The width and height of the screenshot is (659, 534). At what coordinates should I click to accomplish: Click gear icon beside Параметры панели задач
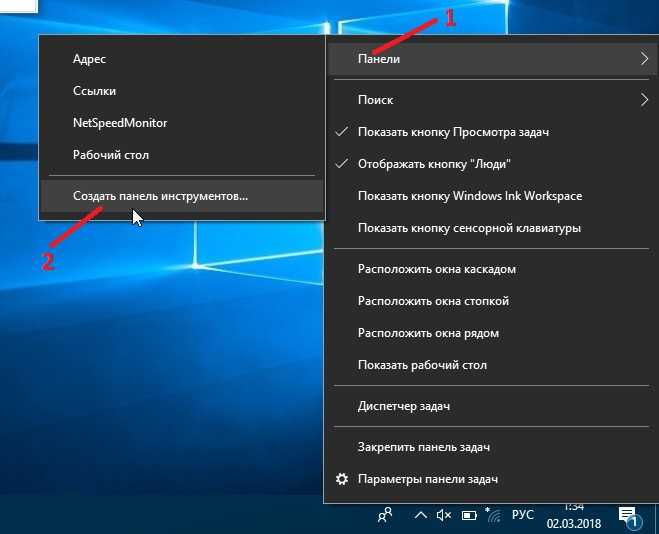pyautogui.click(x=342, y=479)
